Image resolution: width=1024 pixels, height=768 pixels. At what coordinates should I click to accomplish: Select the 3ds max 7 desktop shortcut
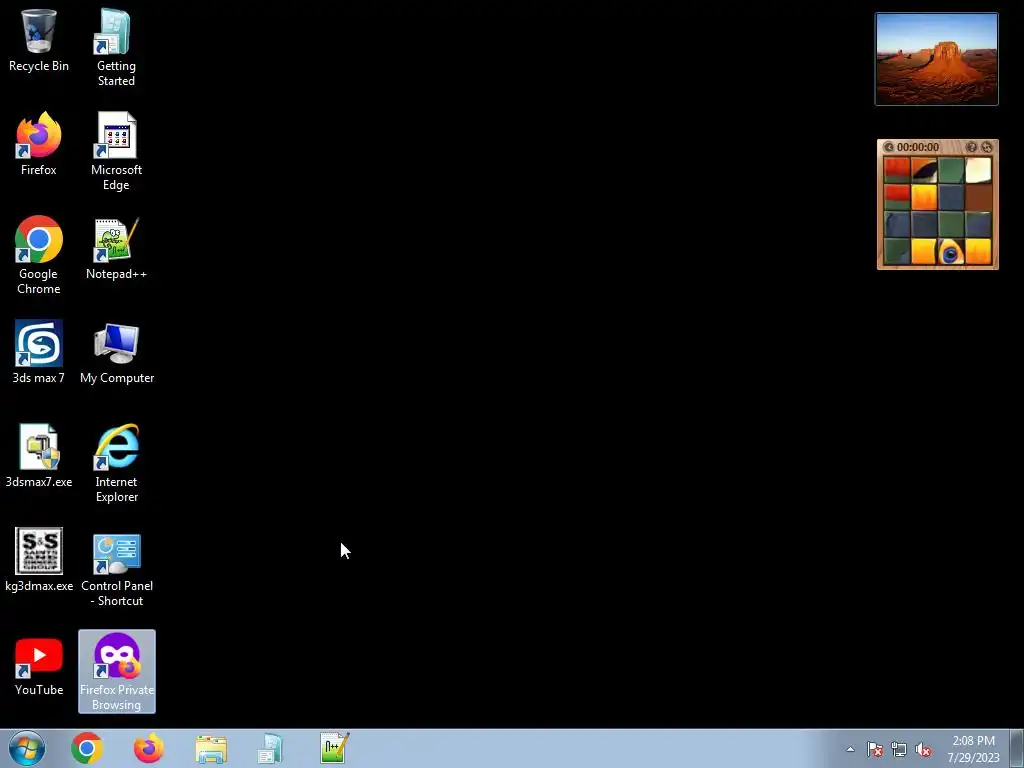pos(39,351)
